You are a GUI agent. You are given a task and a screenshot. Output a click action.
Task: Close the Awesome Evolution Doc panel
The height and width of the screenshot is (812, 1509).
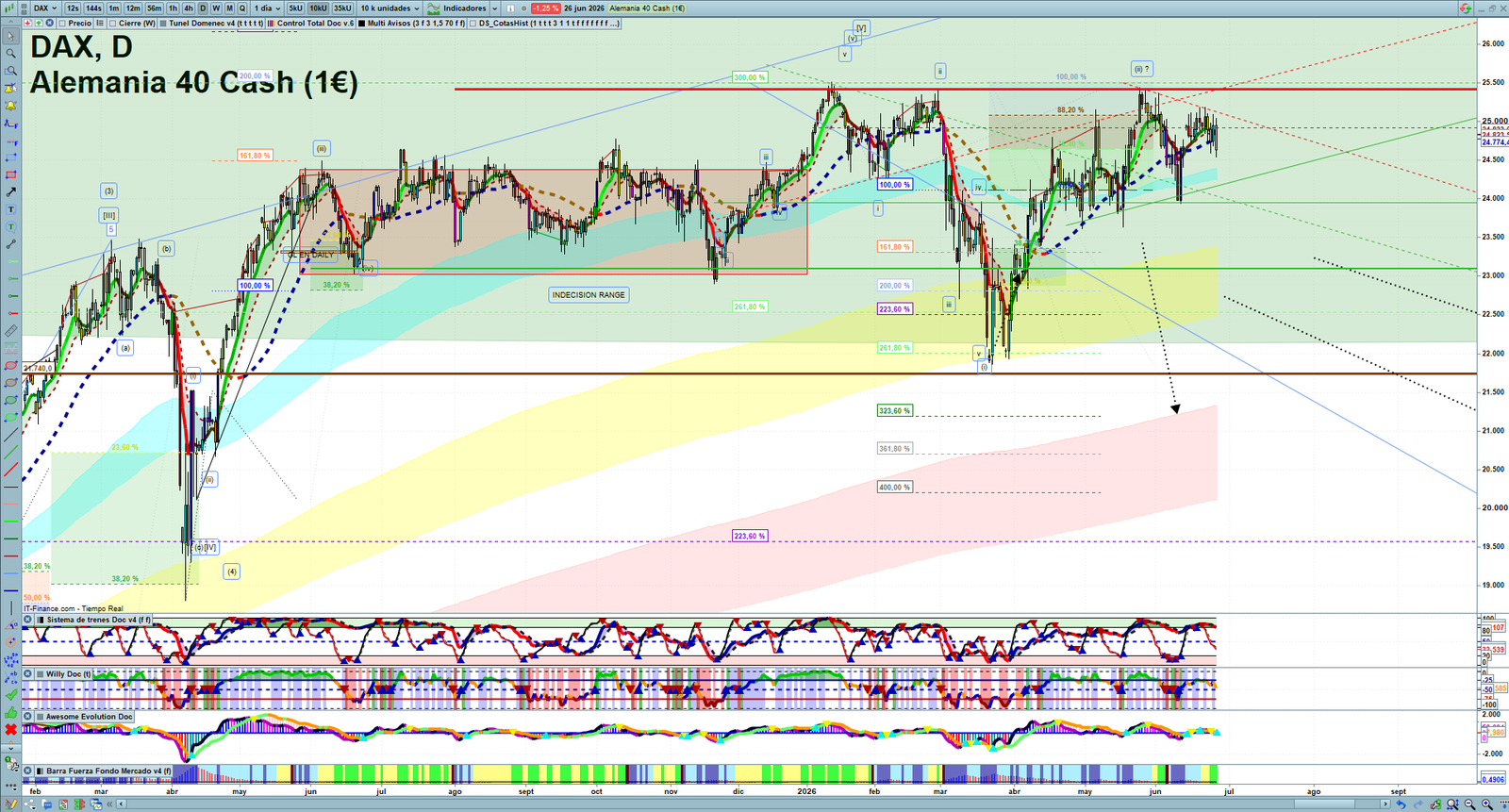click(x=28, y=716)
